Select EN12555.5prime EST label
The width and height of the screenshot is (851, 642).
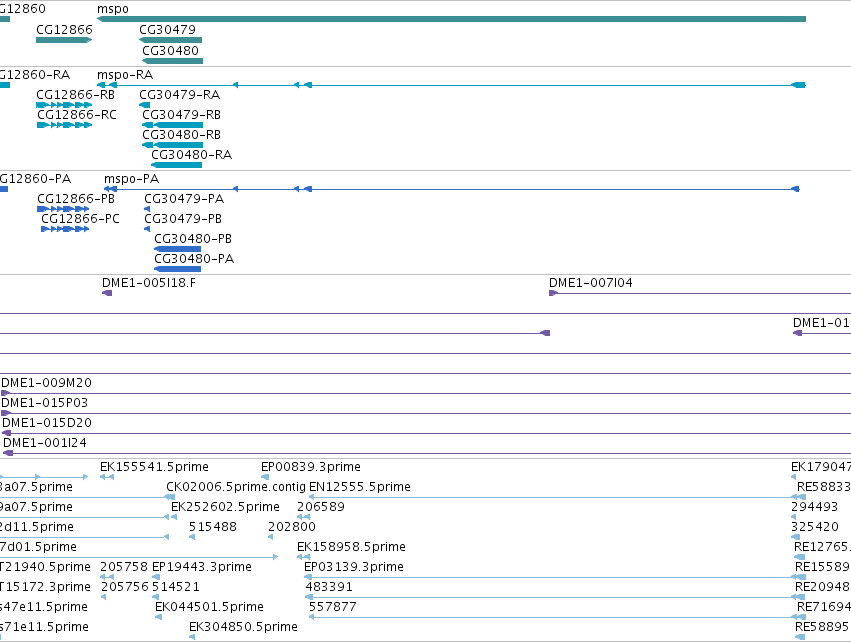[x=360, y=487]
